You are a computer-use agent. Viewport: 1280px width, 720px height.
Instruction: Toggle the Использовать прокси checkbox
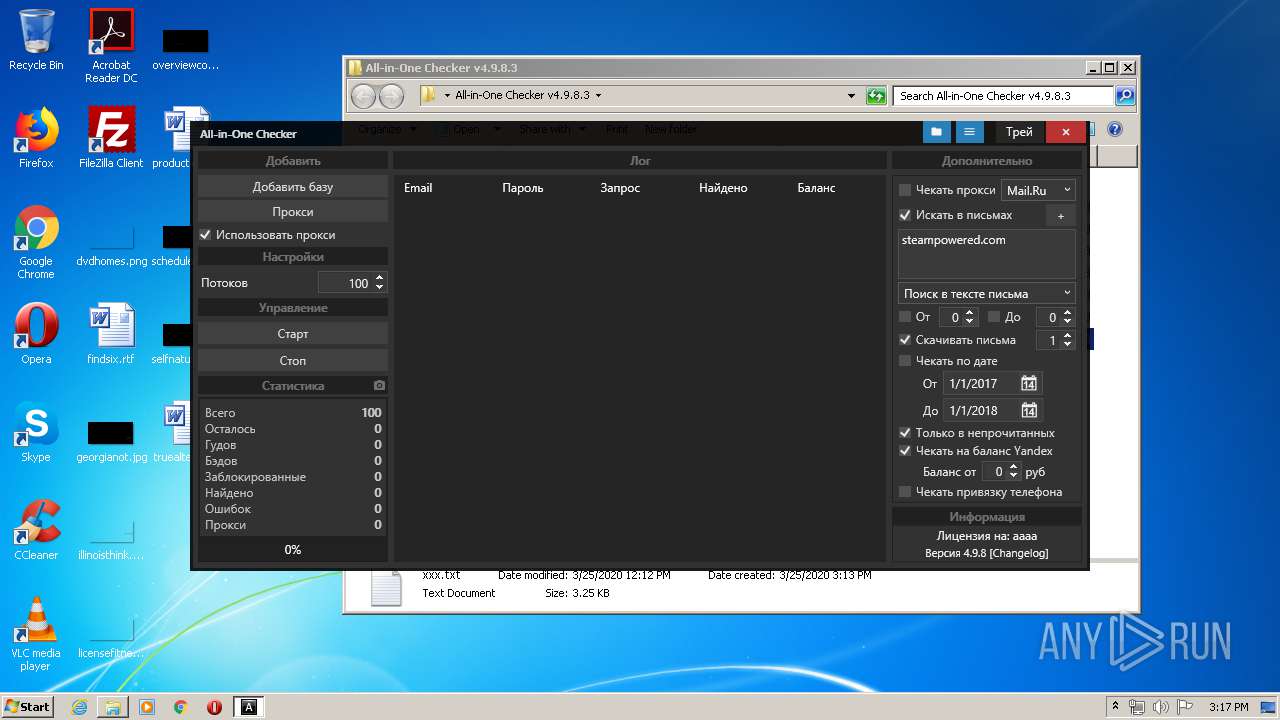coord(205,235)
